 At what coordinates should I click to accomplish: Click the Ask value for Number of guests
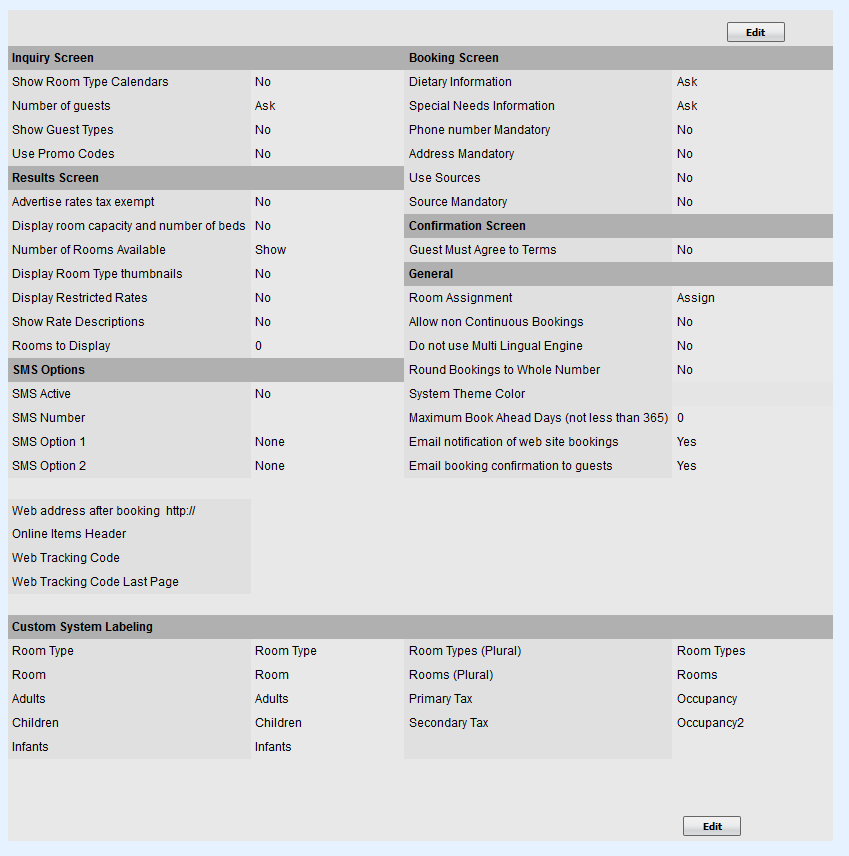click(265, 106)
